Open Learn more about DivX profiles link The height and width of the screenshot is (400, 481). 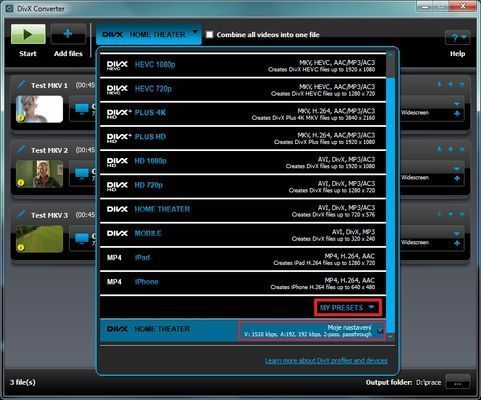pos(326,361)
